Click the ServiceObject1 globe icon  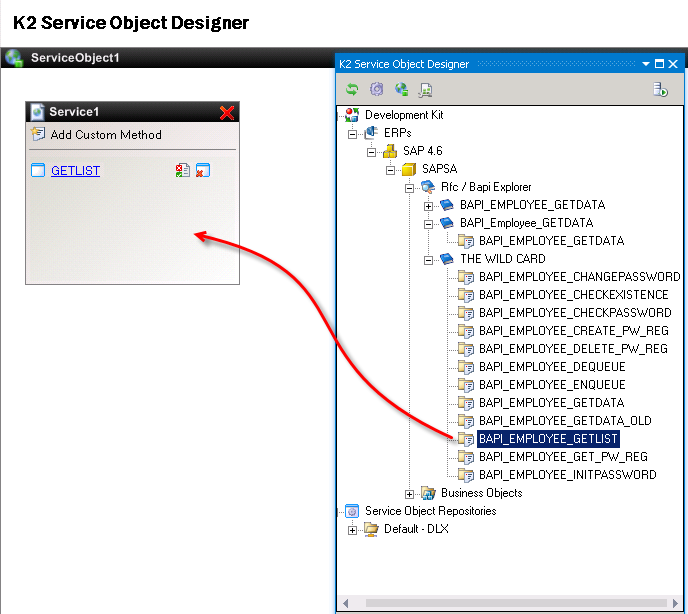click(14, 58)
